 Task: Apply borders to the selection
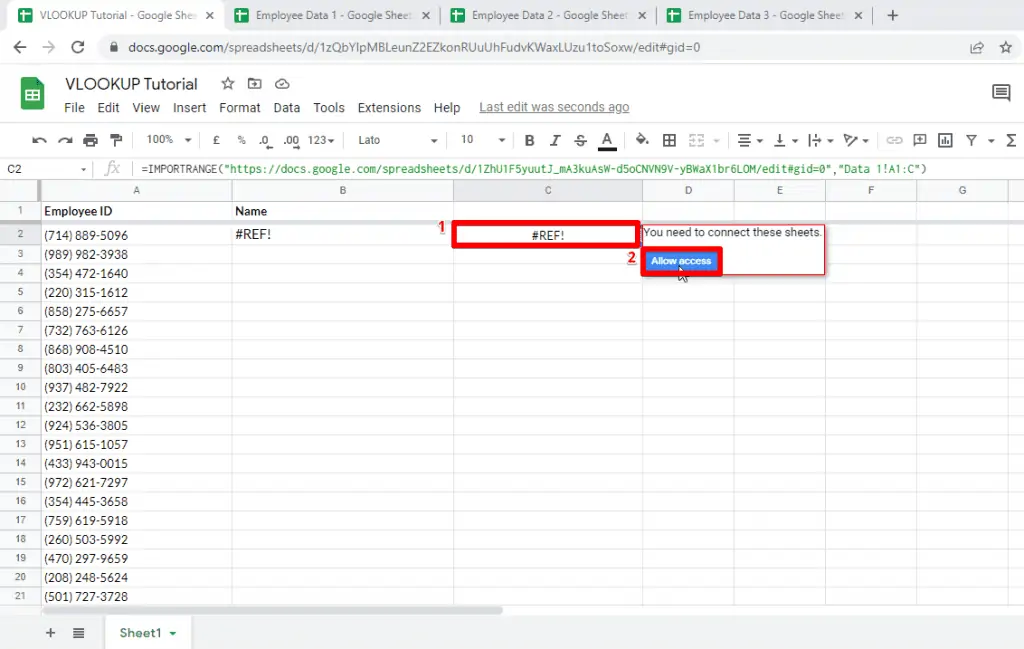[669, 140]
